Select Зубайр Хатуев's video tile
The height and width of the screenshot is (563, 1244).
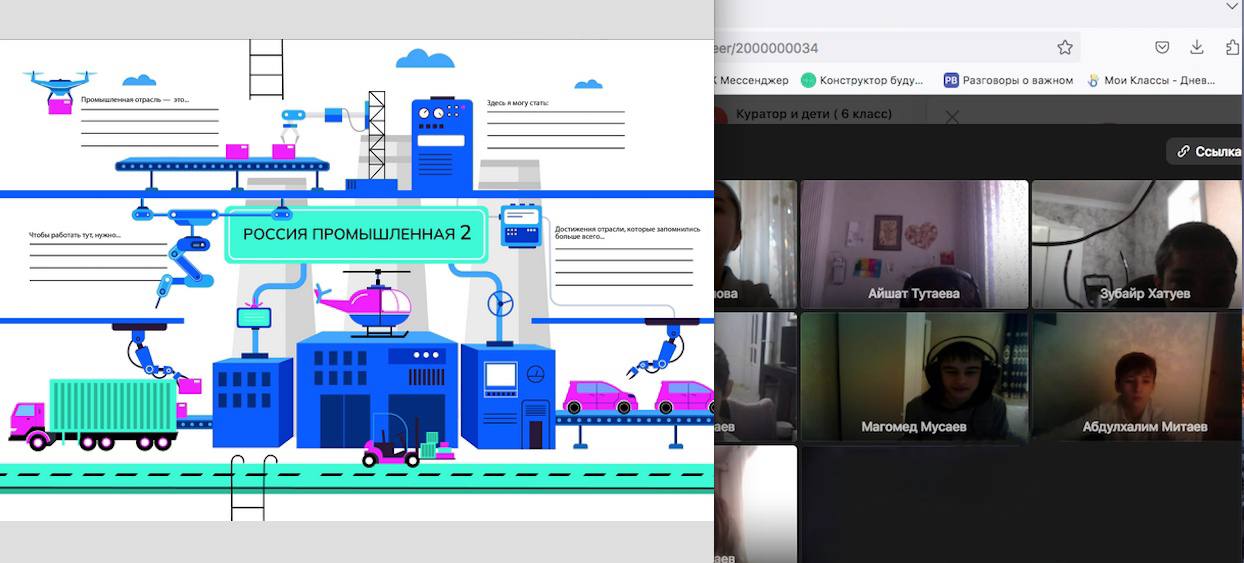point(1137,243)
